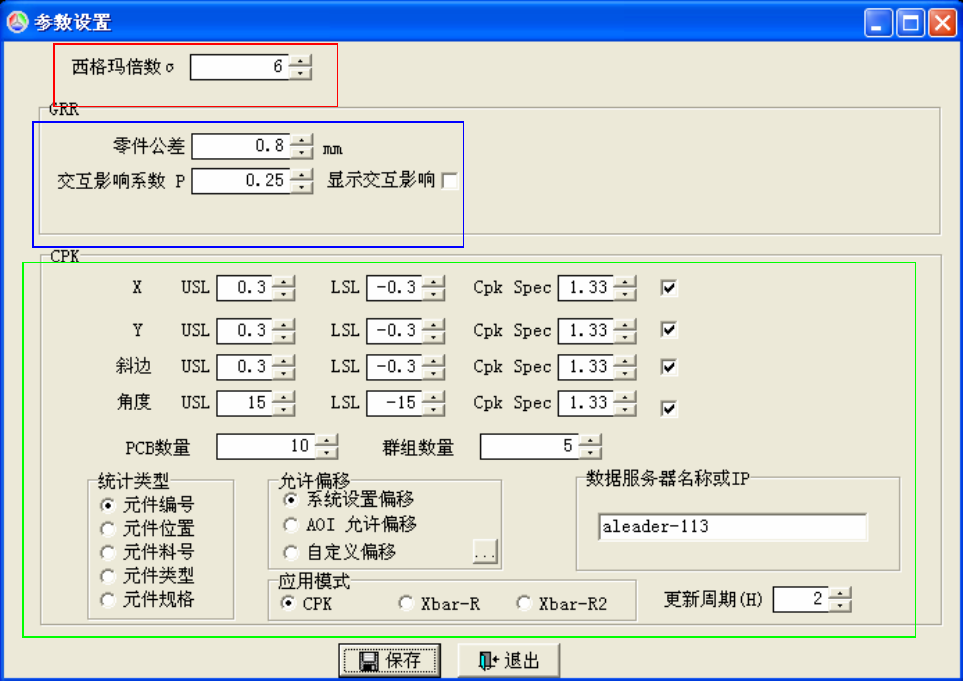Increase 群组数量 with up arrow

[590, 440]
